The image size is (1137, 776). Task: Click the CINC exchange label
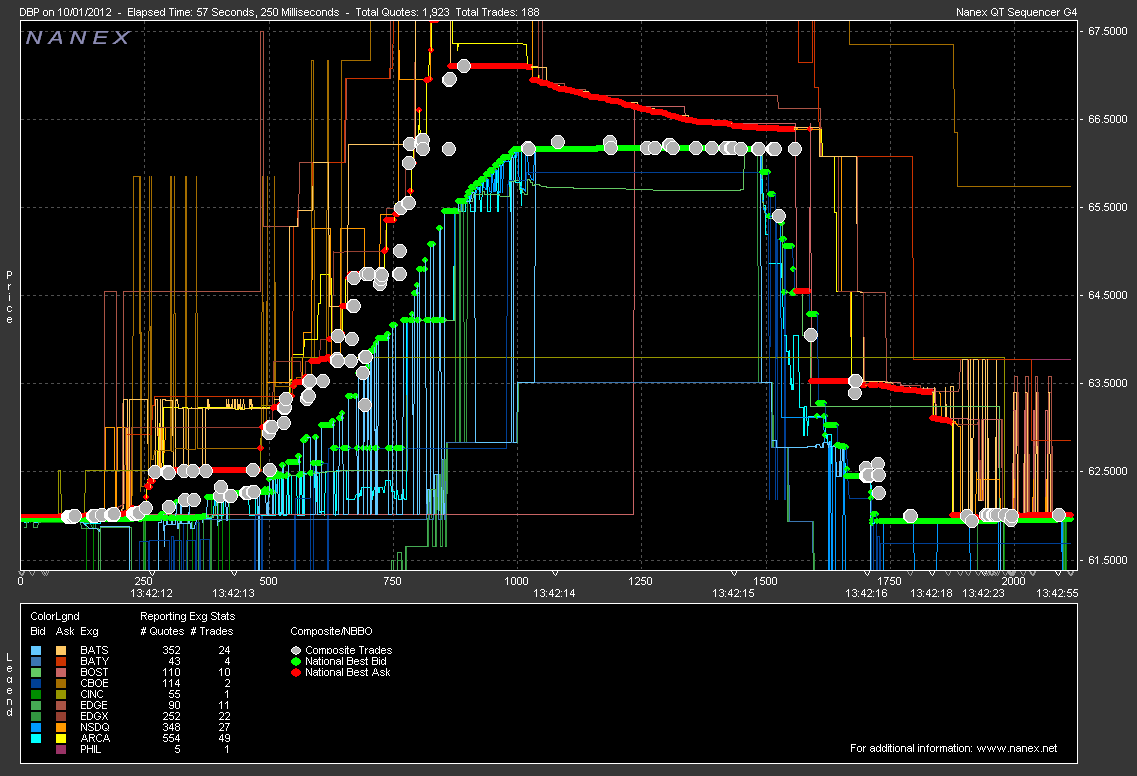tap(92, 694)
